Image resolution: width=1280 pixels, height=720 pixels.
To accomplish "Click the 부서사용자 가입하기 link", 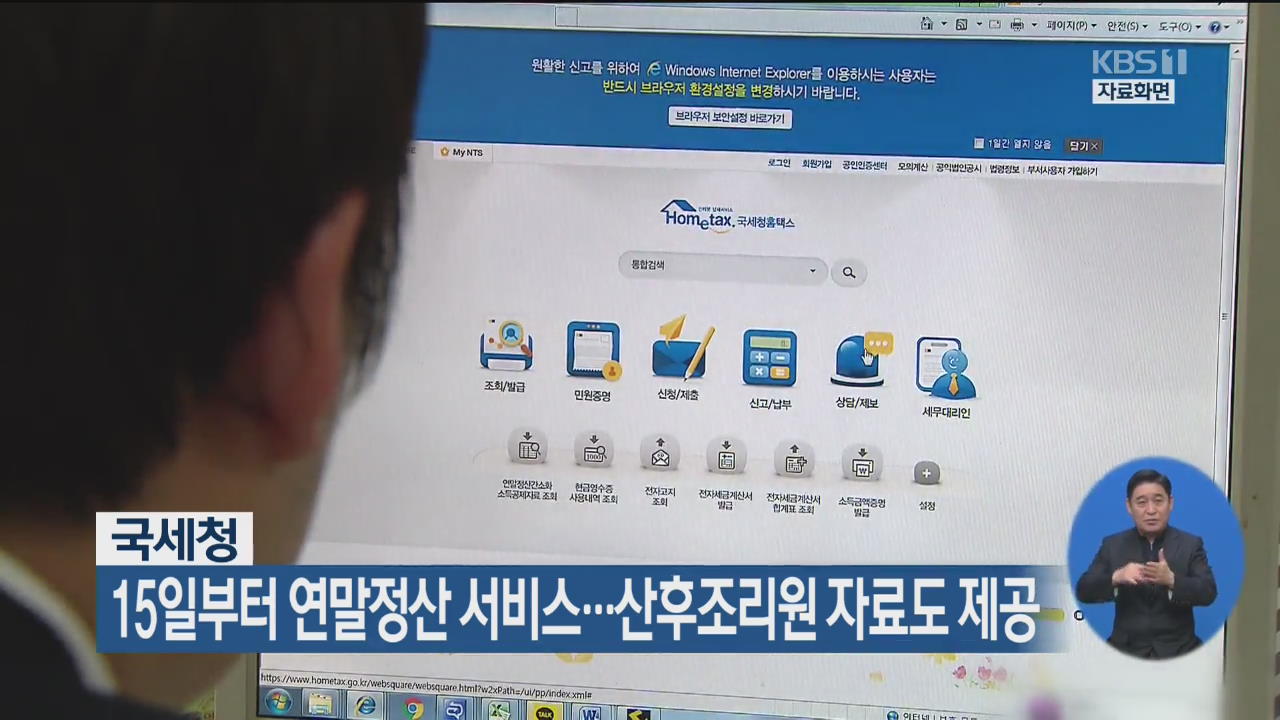I will [x=1062, y=171].
